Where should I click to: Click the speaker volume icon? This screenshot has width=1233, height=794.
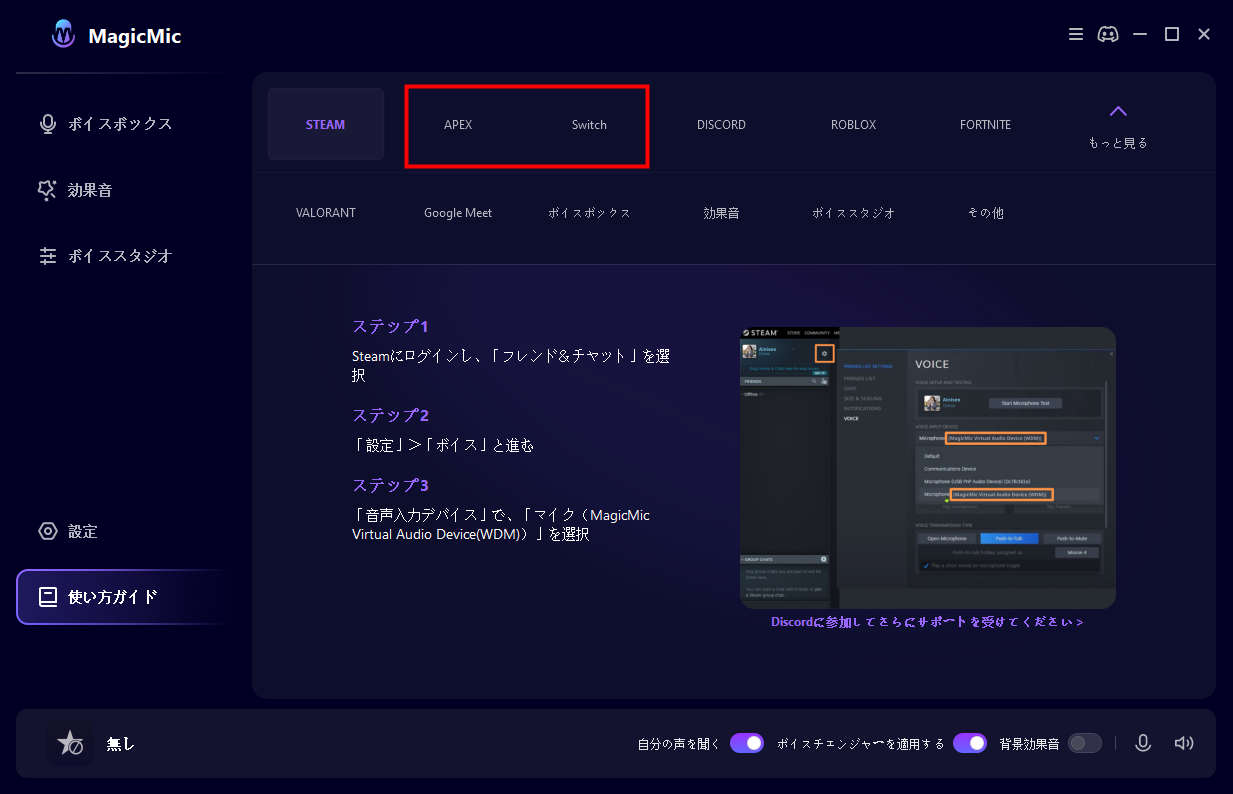(x=1184, y=743)
